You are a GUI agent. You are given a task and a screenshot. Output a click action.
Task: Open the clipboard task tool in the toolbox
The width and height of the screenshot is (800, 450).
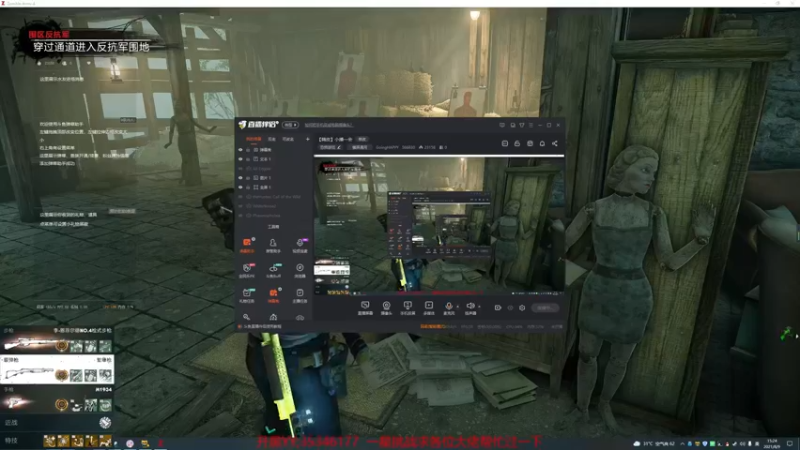click(300, 295)
